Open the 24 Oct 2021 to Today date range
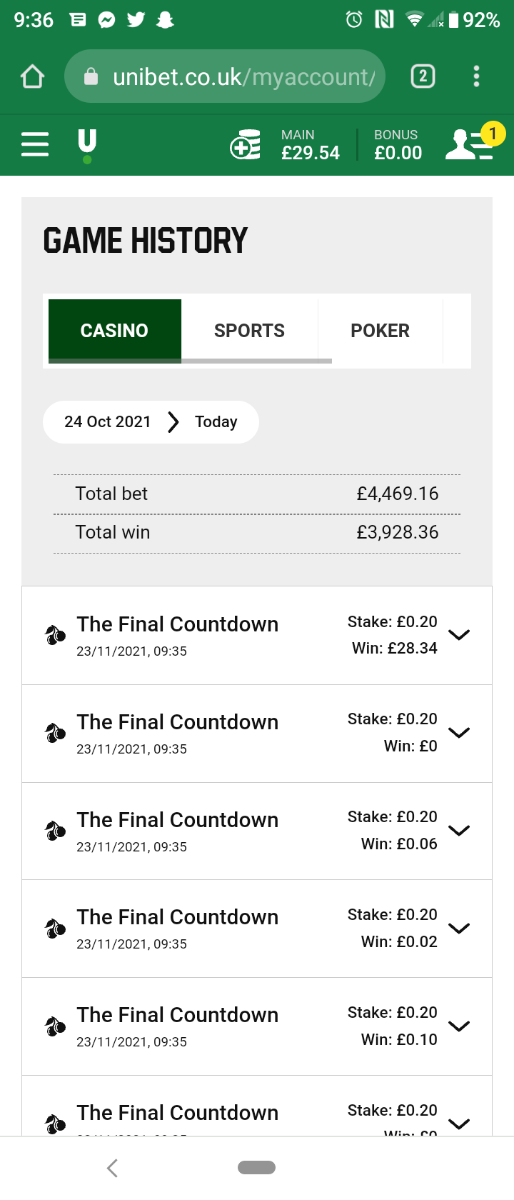The width and height of the screenshot is (514, 1200). 151,422
